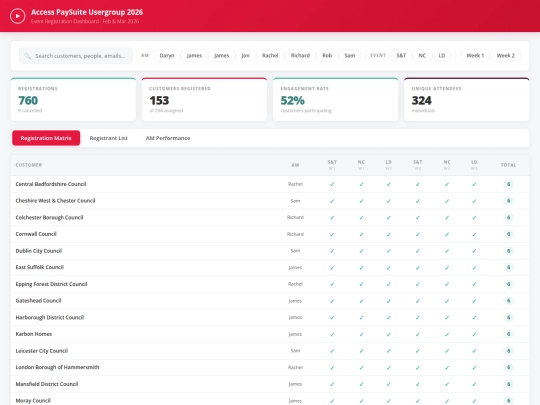Toggle the Richard AM filter chip
Screen dimensions: 540x405
(300, 55)
